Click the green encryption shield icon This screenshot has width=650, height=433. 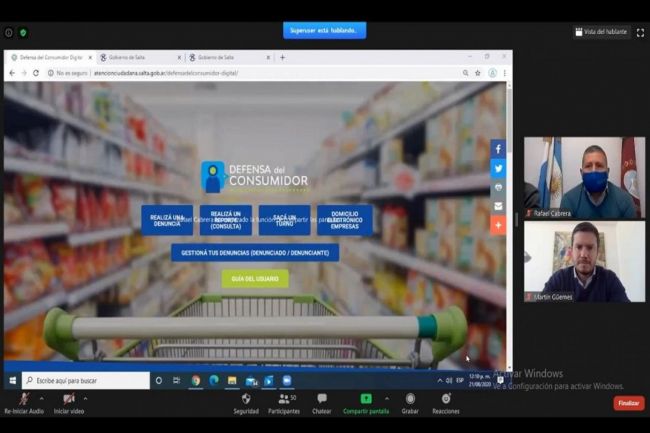coord(23,32)
